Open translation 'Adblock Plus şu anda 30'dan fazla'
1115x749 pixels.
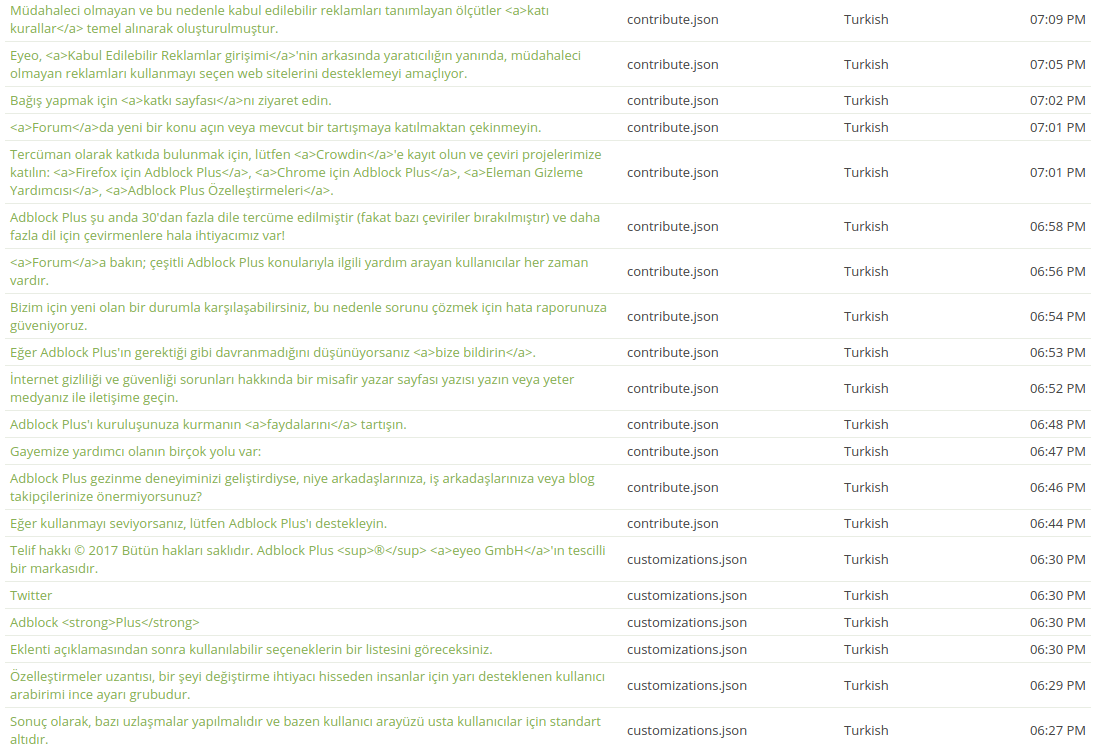(x=305, y=226)
